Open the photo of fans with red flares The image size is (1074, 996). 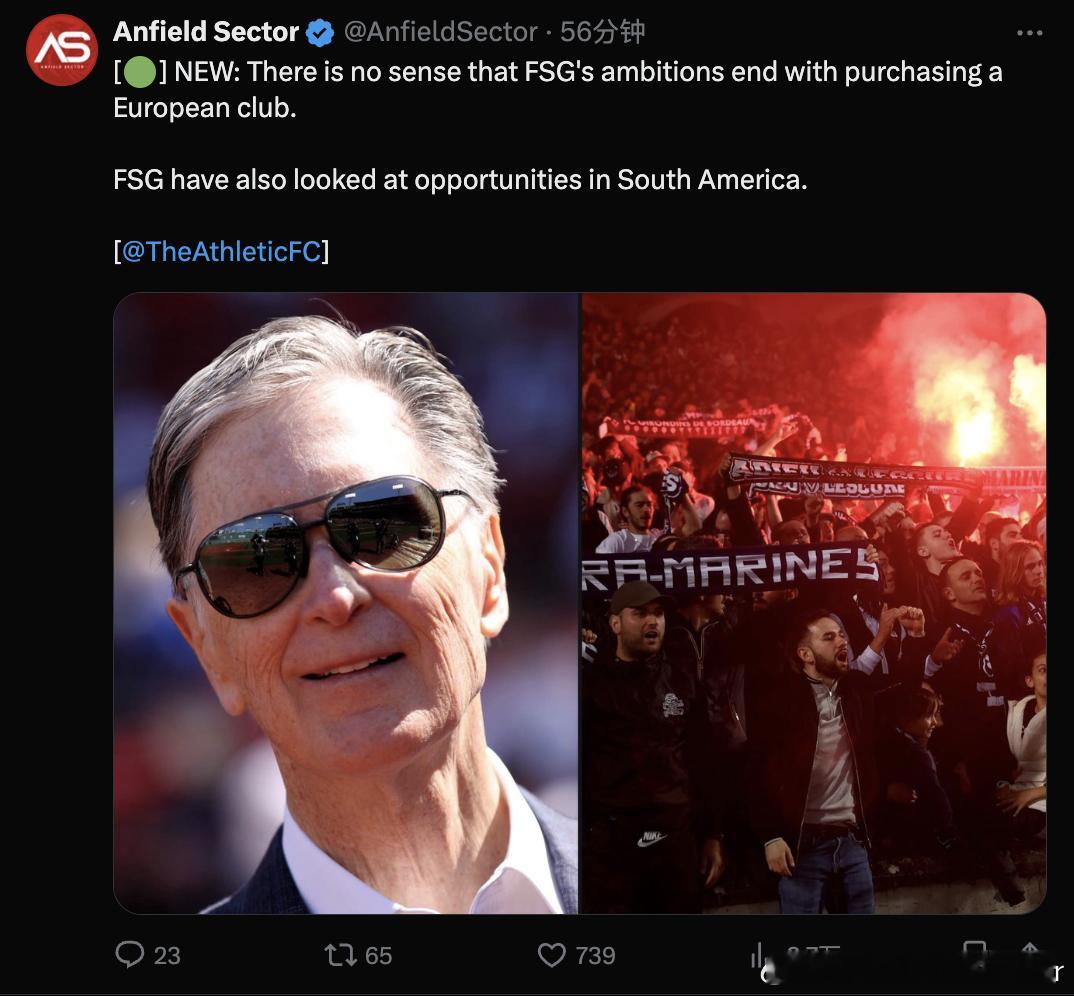pyautogui.click(x=813, y=603)
